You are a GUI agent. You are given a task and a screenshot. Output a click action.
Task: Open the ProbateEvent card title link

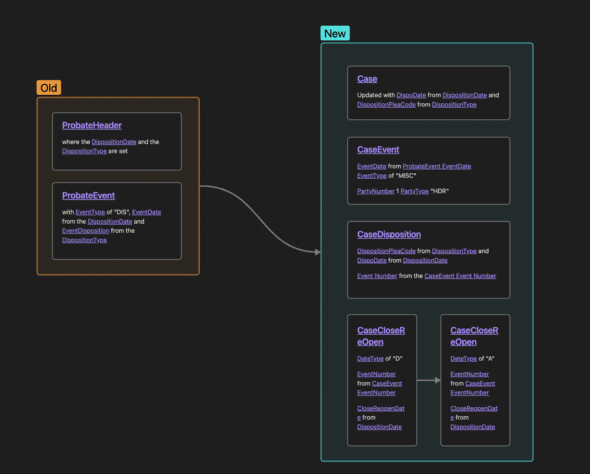coord(88,196)
